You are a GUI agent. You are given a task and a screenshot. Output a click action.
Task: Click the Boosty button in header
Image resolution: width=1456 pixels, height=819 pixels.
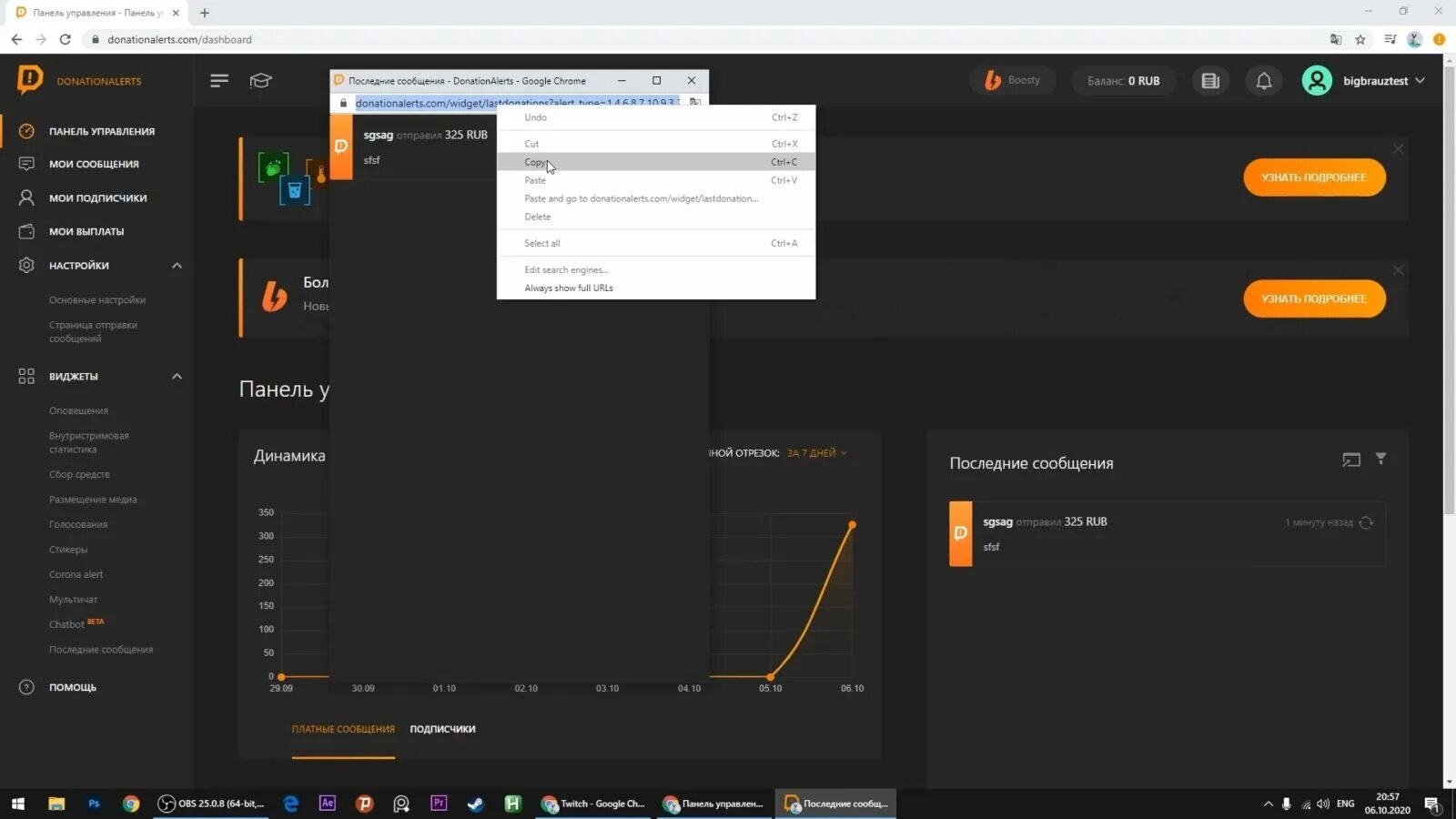pyautogui.click(x=1012, y=80)
